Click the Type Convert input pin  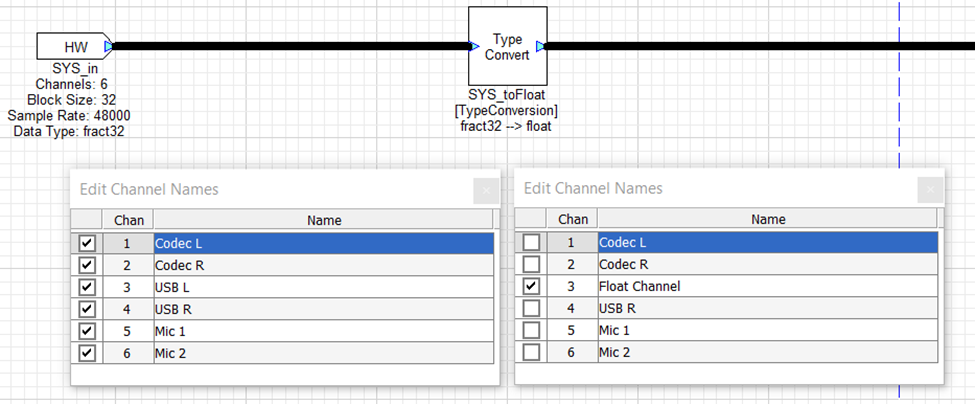[x=473, y=46]
